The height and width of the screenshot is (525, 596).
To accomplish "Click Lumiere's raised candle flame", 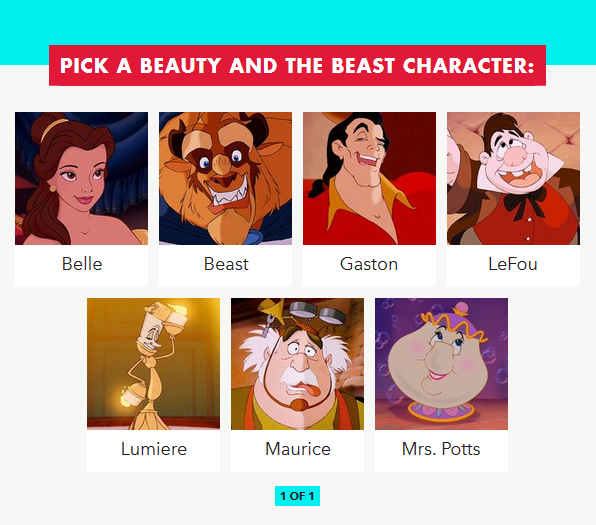I will tap(180, 308).
